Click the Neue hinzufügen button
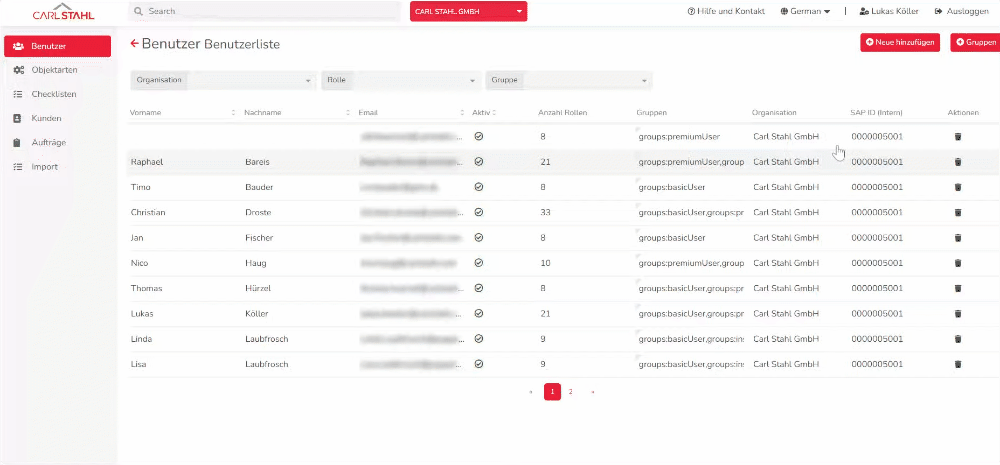This screenshot has height=465, width=1000. point(900,42)
